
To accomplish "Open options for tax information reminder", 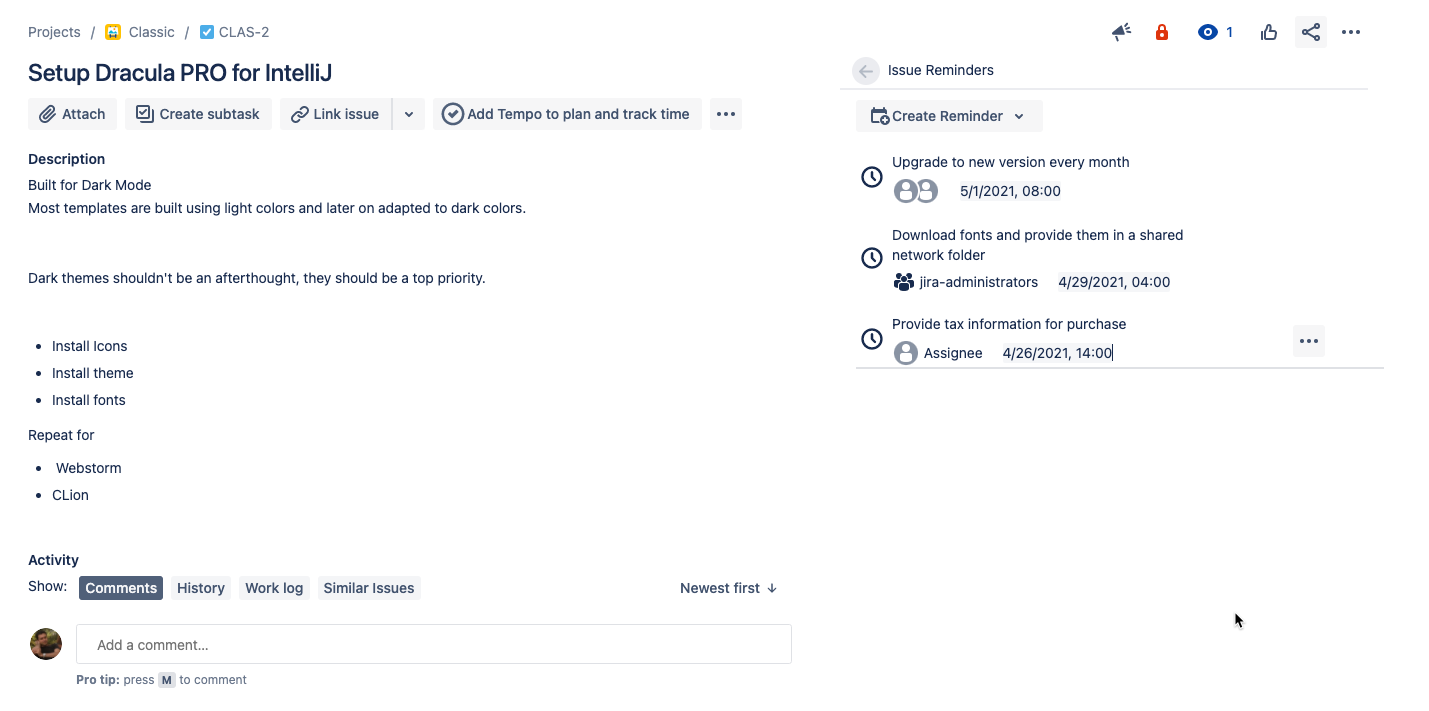I will [1309, 340].
